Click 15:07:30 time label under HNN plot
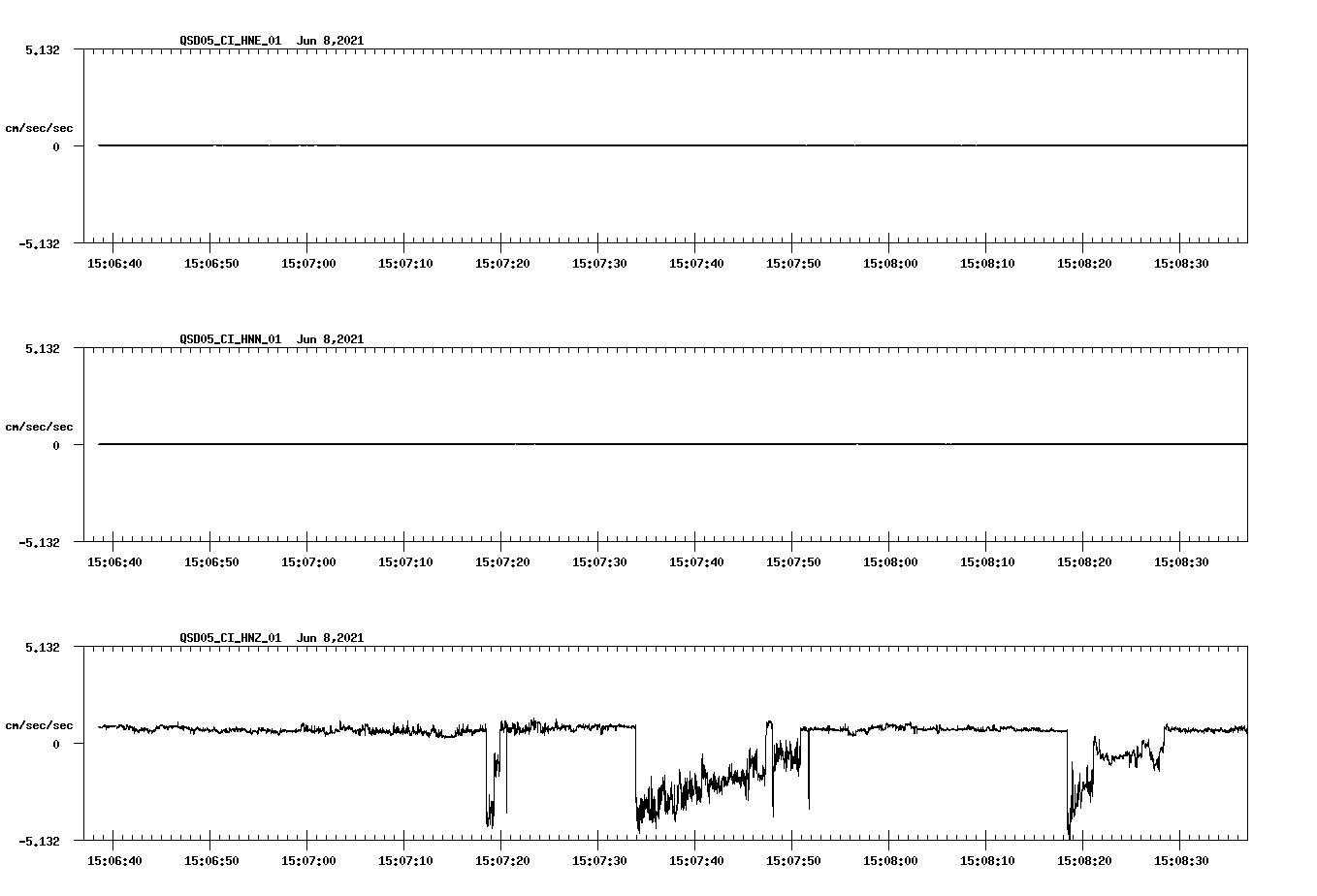The image size is (1317, 896). click(599, 562)
